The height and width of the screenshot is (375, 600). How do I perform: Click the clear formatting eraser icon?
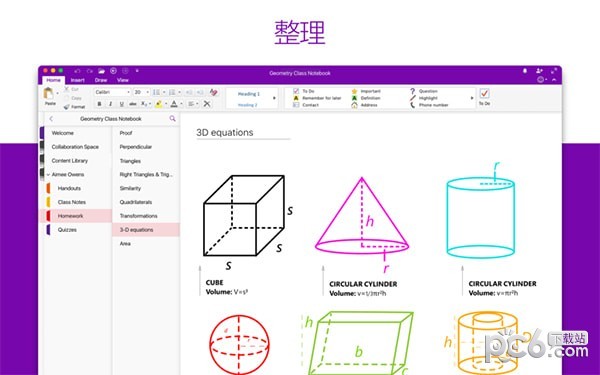coord(214,92)
